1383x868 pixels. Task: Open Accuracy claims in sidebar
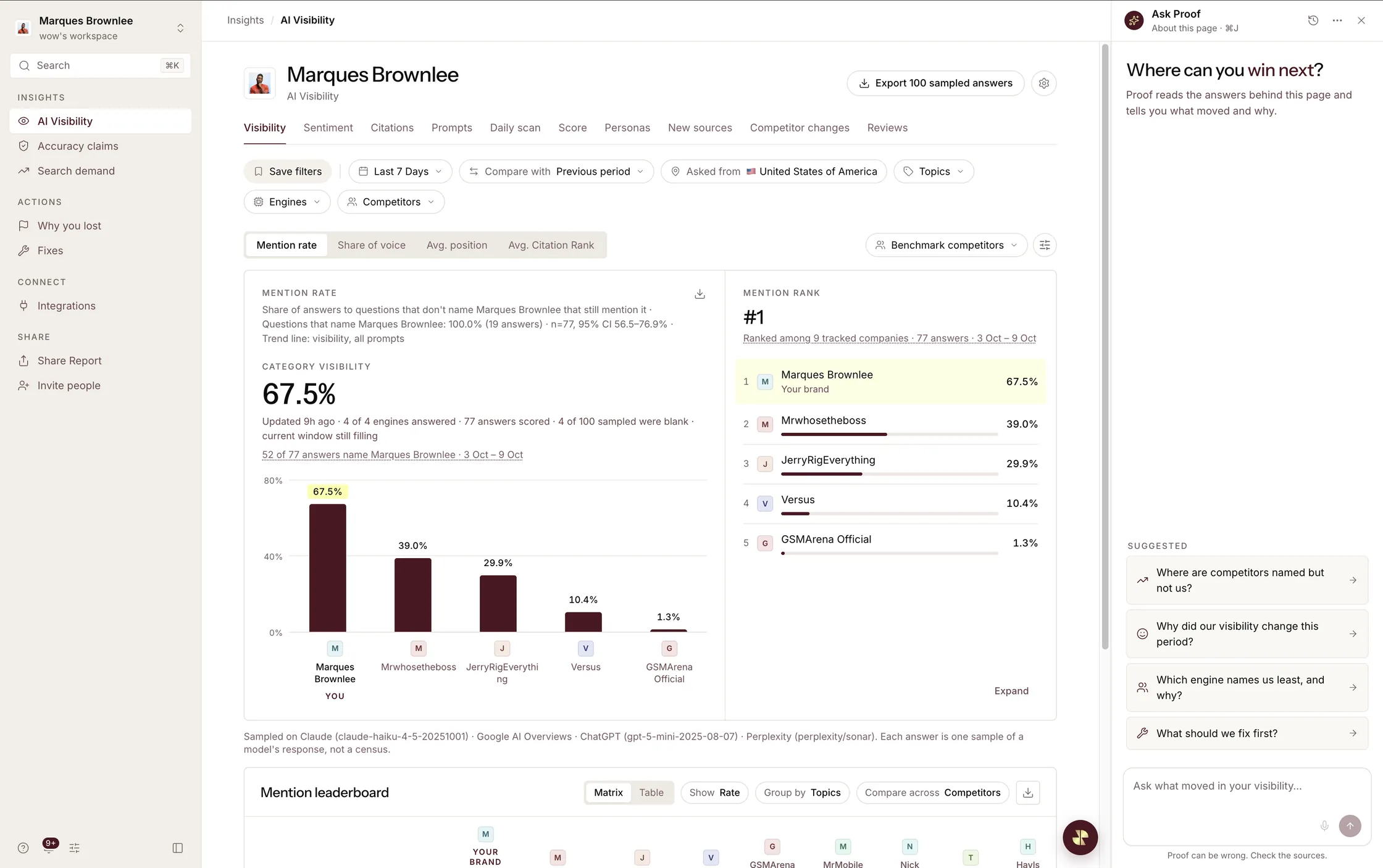point(101,146)
